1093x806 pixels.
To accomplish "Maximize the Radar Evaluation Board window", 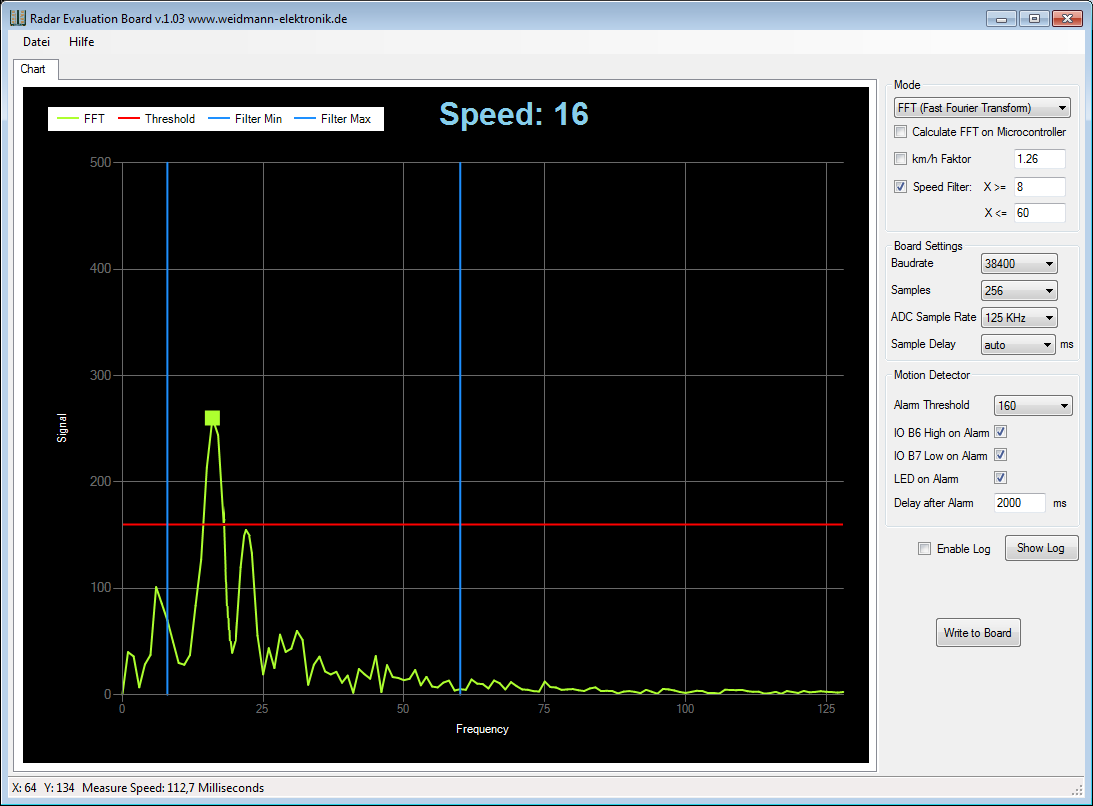I will [x=1034, y=19].
